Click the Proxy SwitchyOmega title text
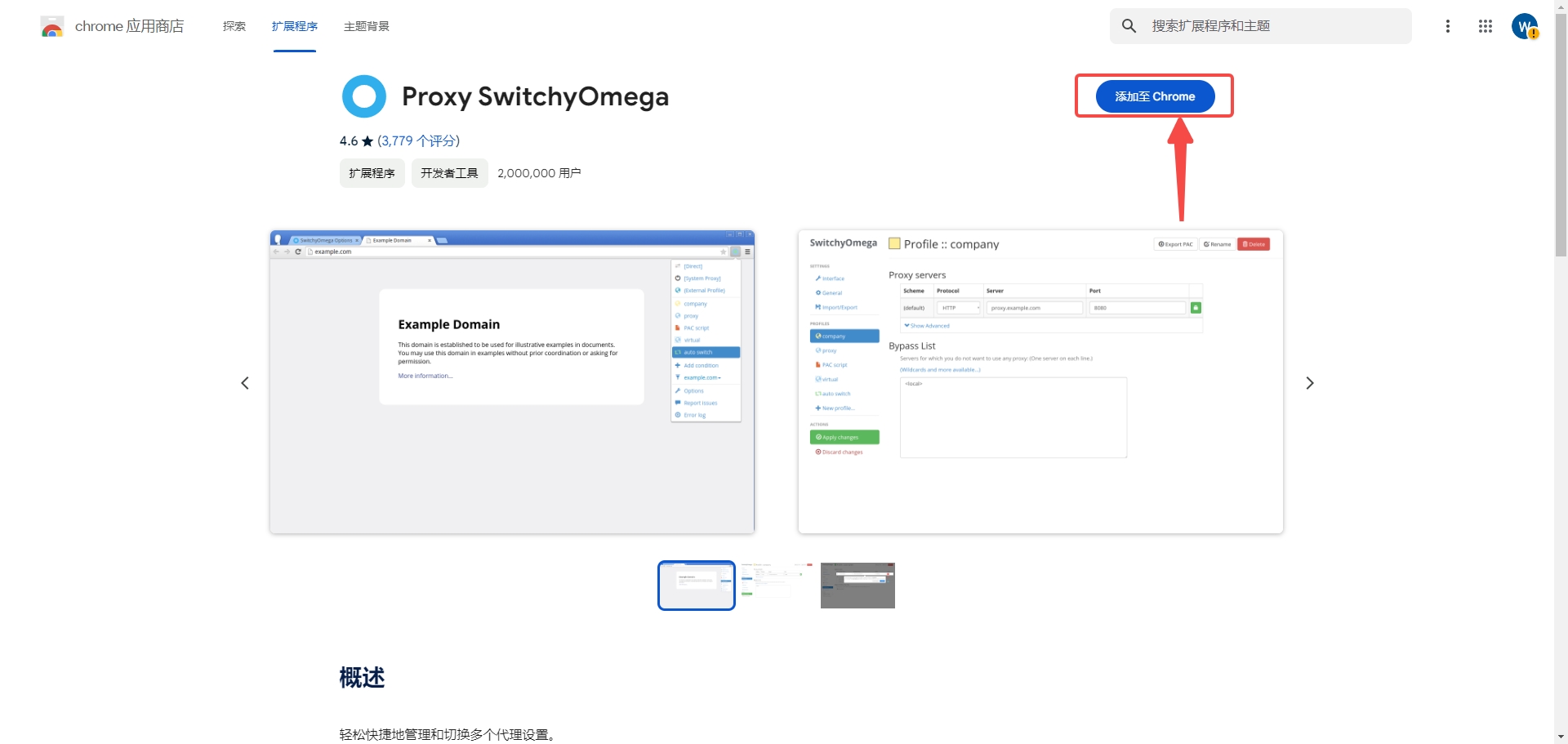This screenshot has width=1568, height=744. click(535, 96)
